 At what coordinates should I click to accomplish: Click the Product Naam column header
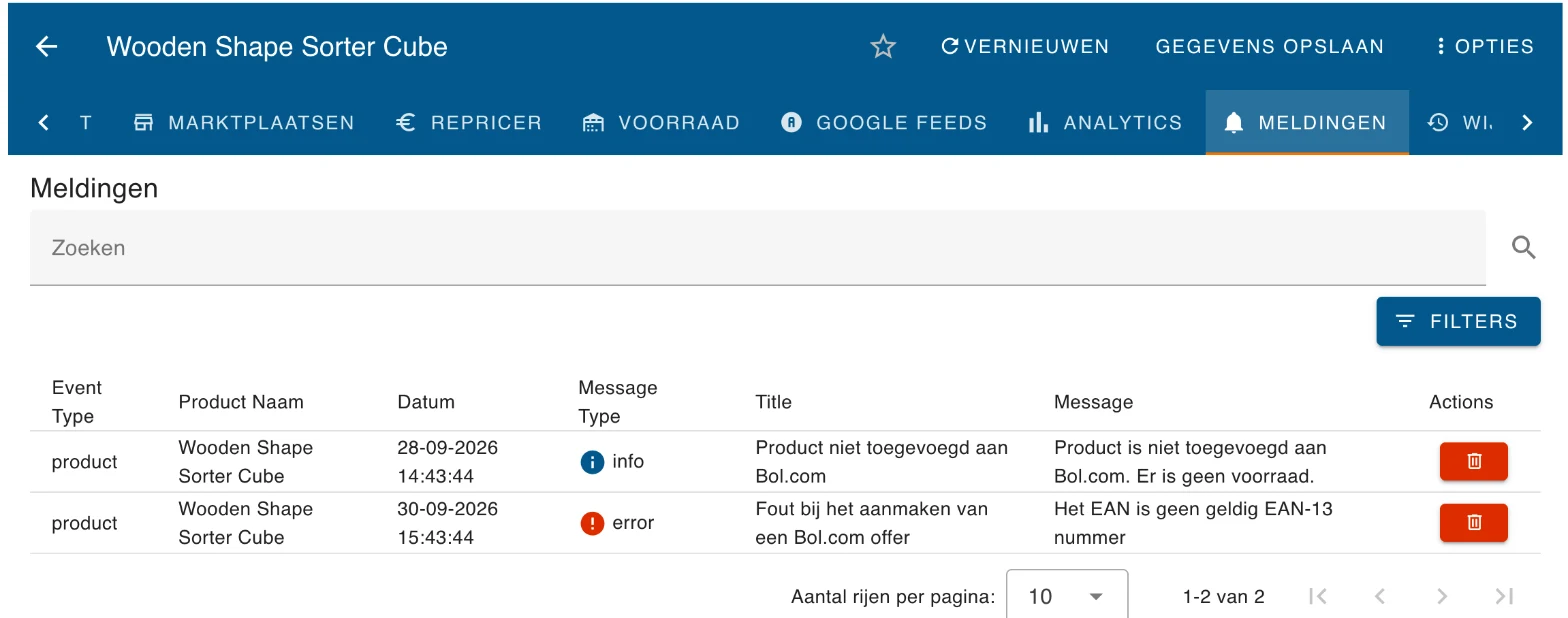click(x=241, y=402)
